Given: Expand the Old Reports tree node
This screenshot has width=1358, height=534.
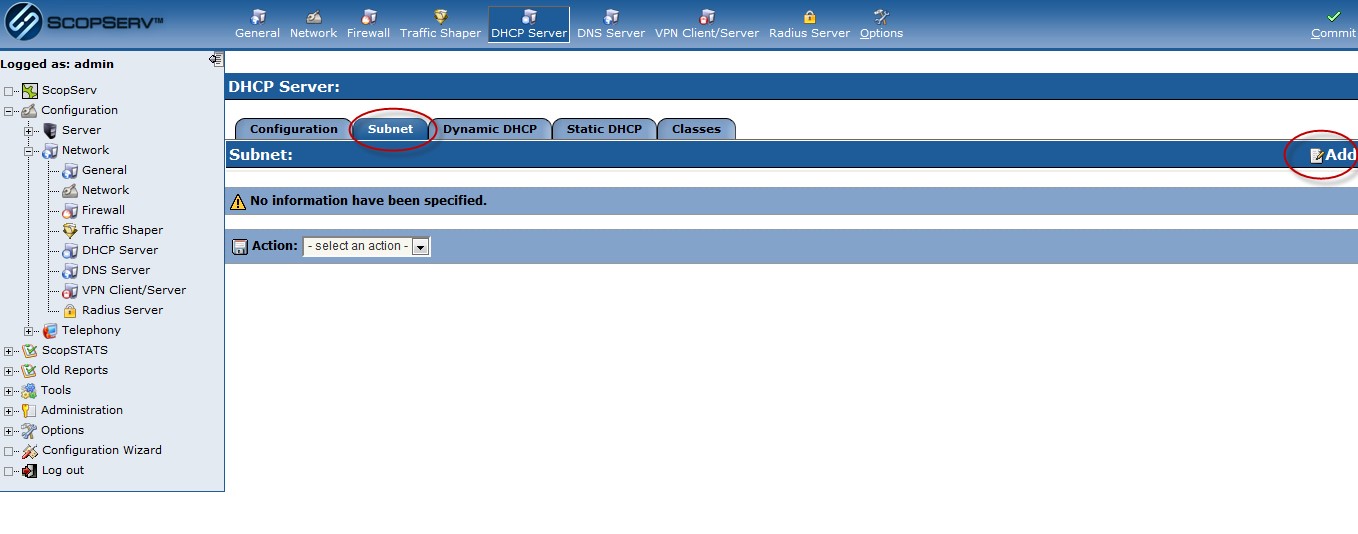Looking at the screenshot, I should coord(9,371).
